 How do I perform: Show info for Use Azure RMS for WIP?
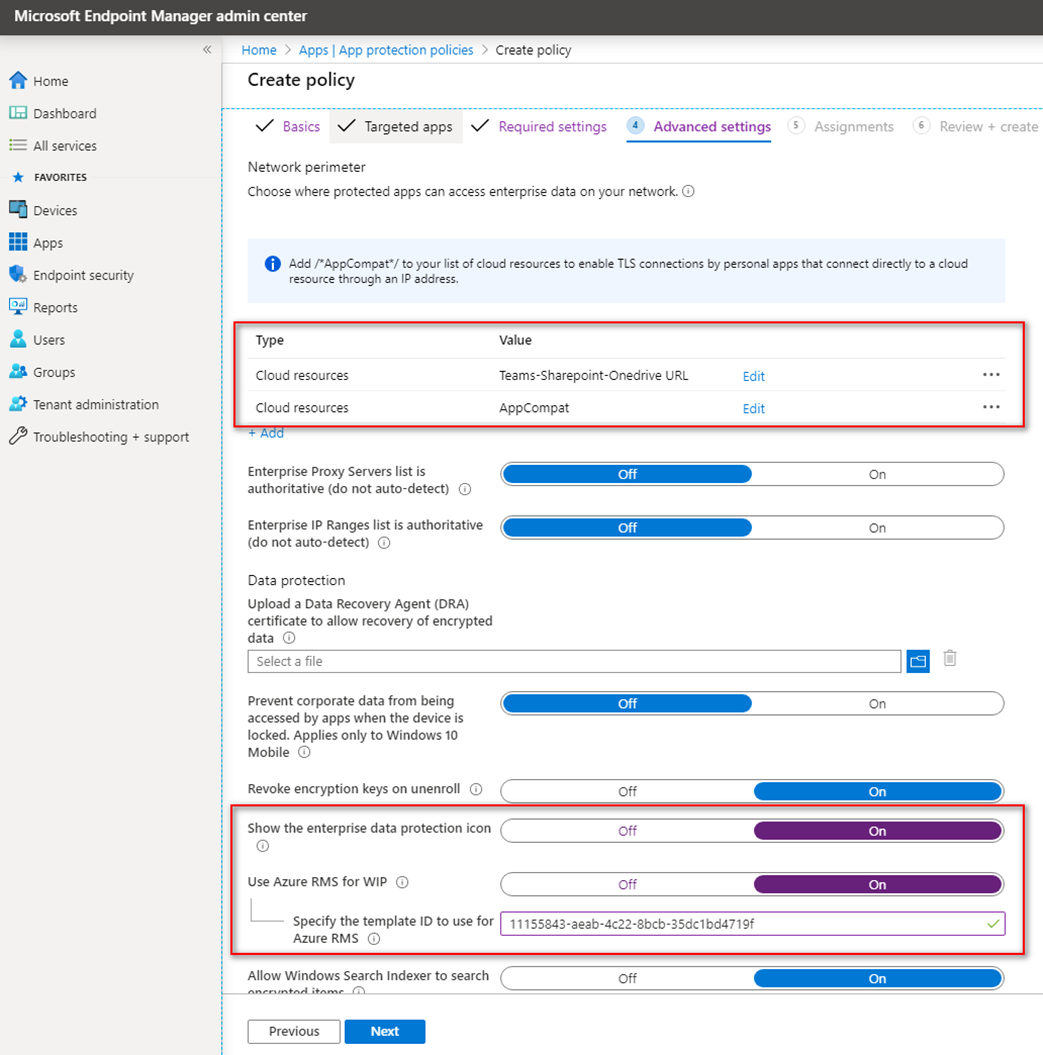(402, 882)
